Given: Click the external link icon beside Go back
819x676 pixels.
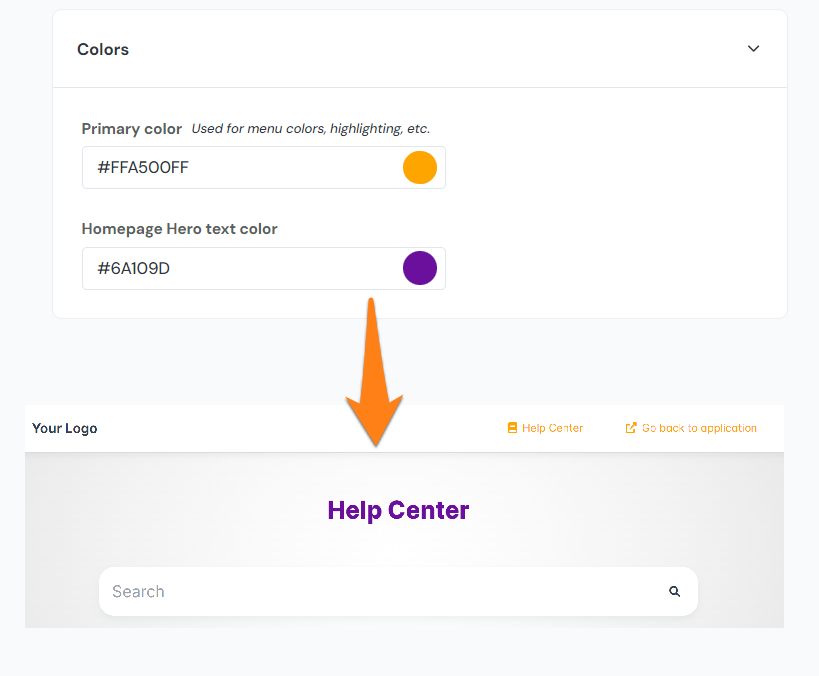Looking at the screenshot, I should [x=631, y=427].
